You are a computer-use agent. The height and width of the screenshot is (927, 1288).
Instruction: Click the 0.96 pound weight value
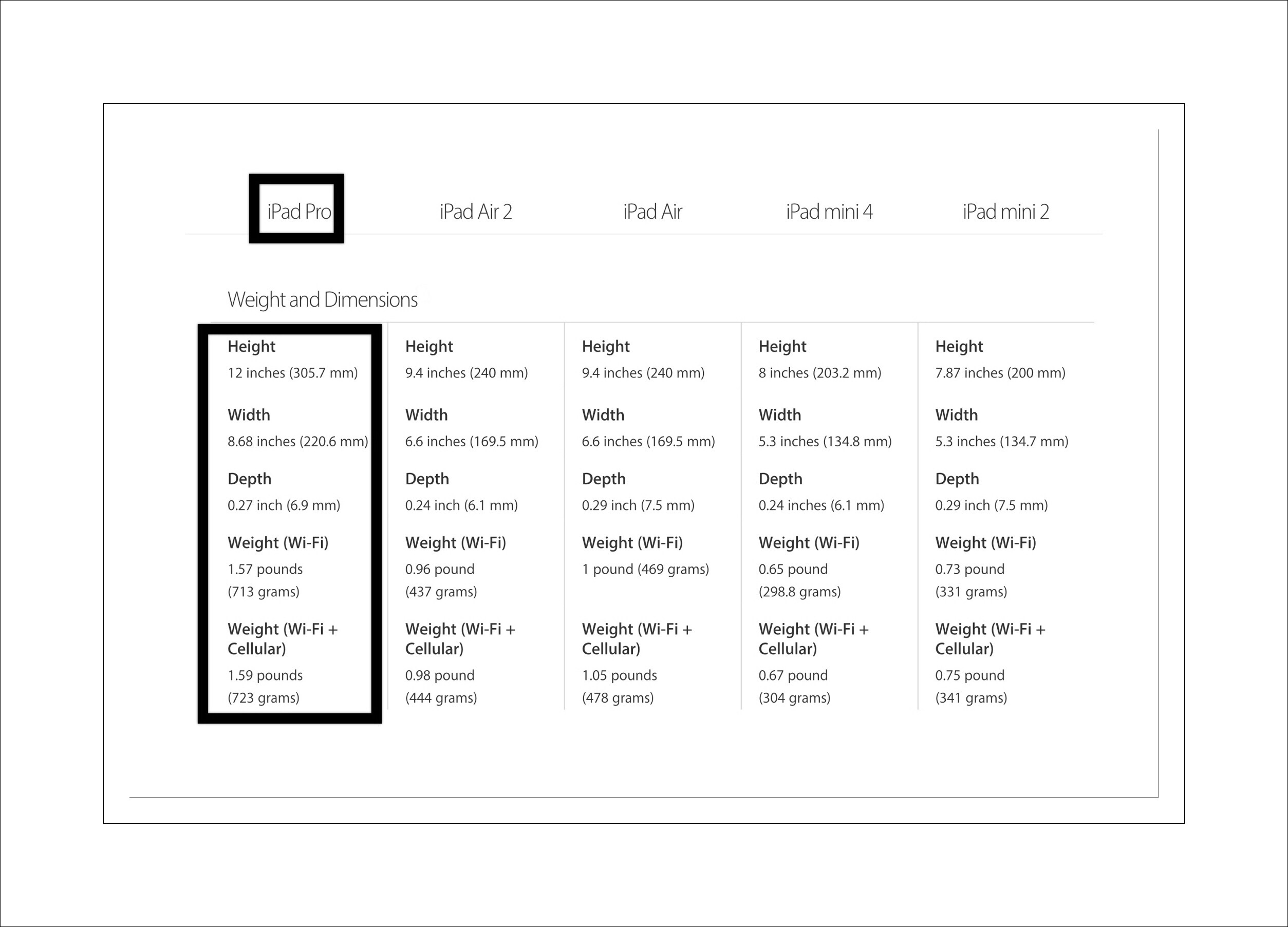point(440,569)
